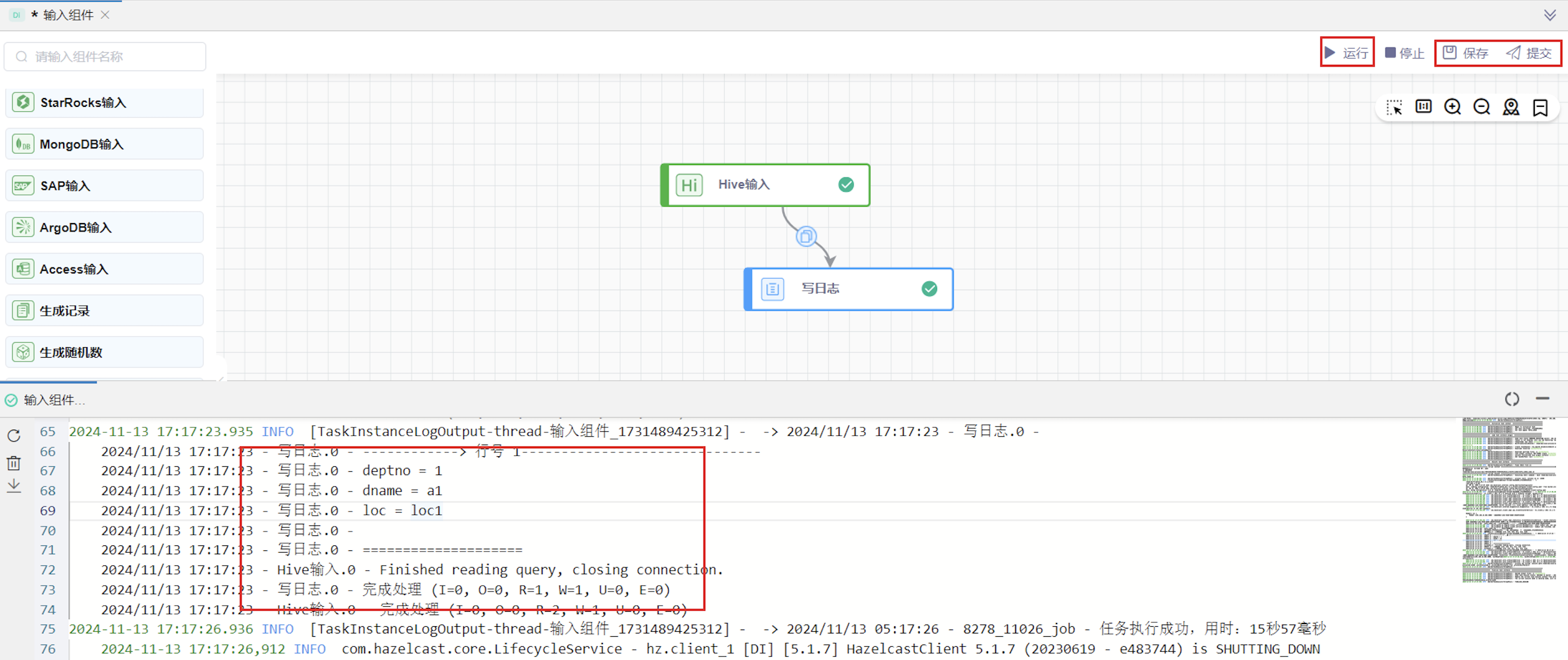The height and width of the screenshot is (660, 1568).
Task: Click the refresh log icon
Action: (x=13, y=436)
